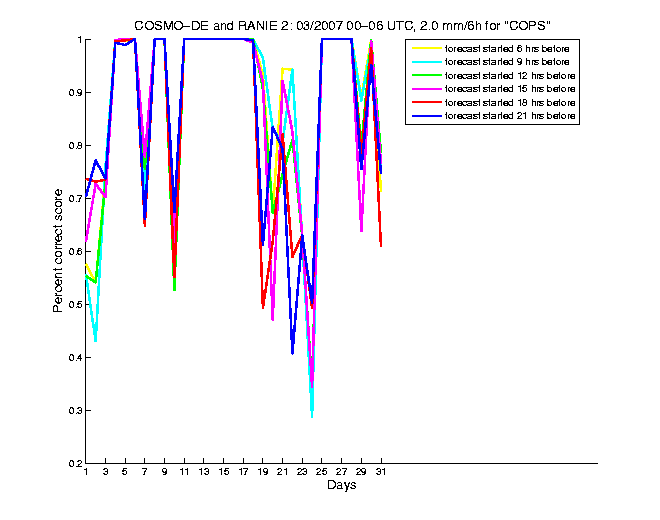
Task: Click y-axis tick label 0.6
Action: (x=75, y=252)
